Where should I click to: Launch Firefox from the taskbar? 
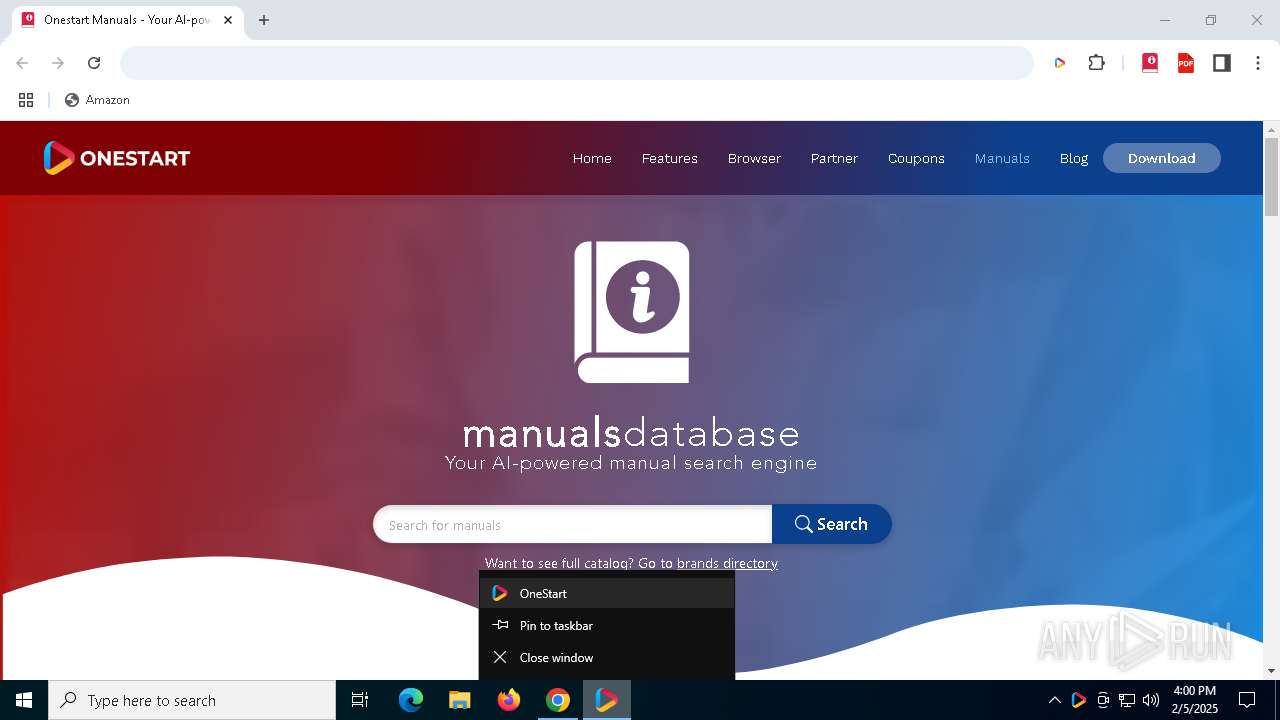click(x=509, y=700)
